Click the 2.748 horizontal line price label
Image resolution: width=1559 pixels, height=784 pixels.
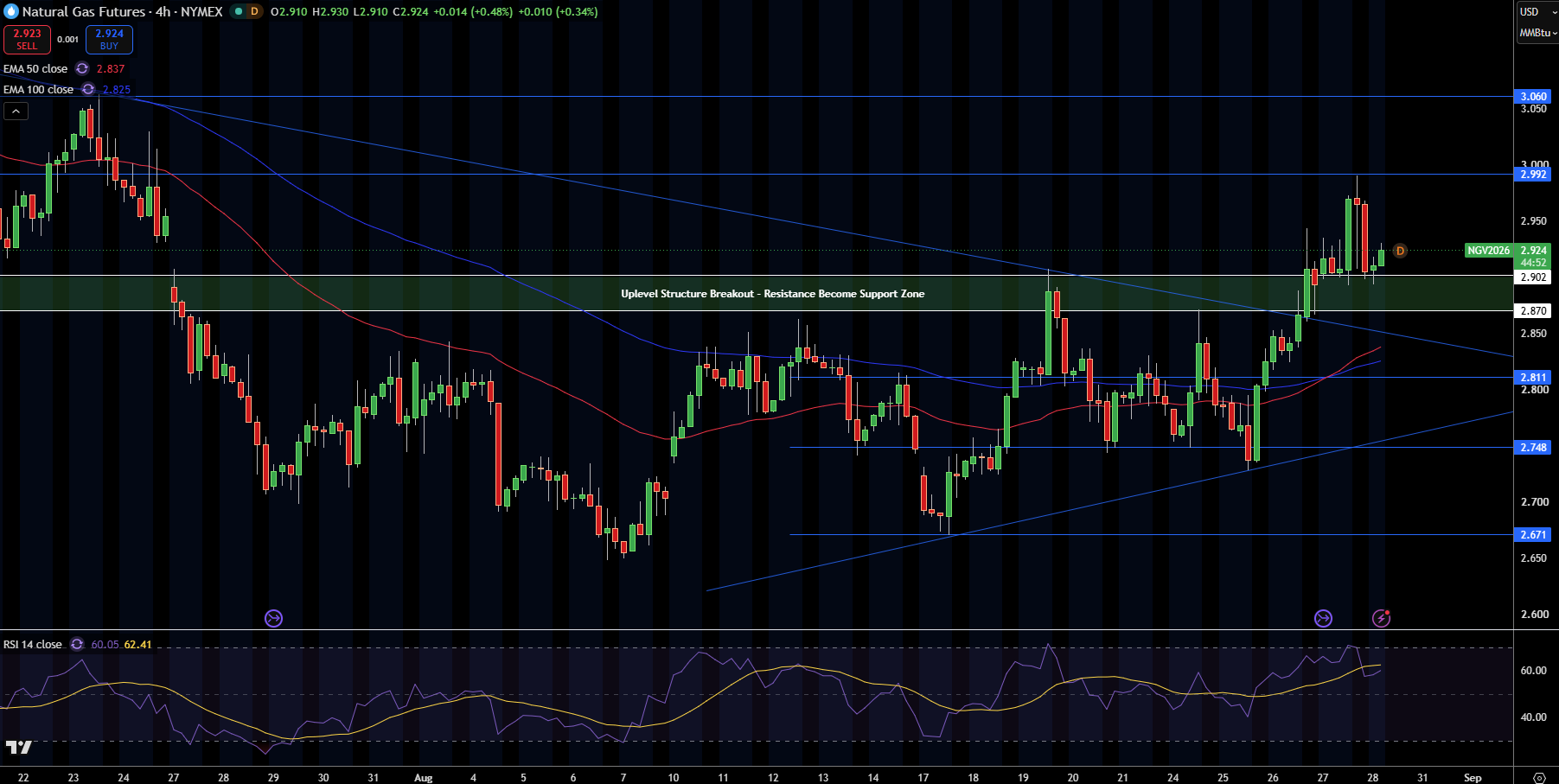tap(1534, 447)
